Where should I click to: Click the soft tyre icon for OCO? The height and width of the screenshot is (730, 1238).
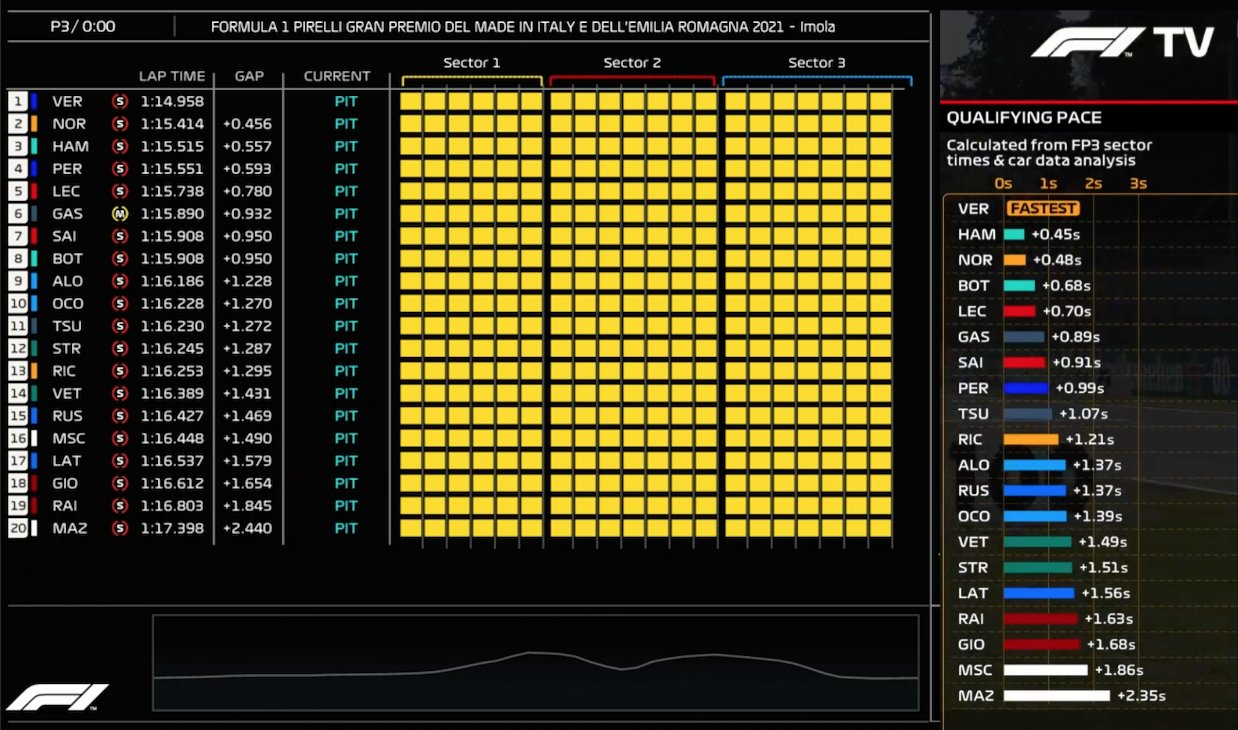[121, 304]
